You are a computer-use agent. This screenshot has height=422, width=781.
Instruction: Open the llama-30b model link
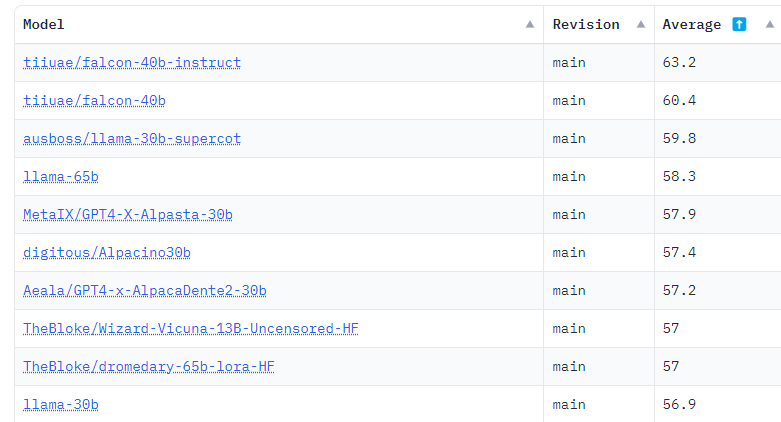click(61, 404)
